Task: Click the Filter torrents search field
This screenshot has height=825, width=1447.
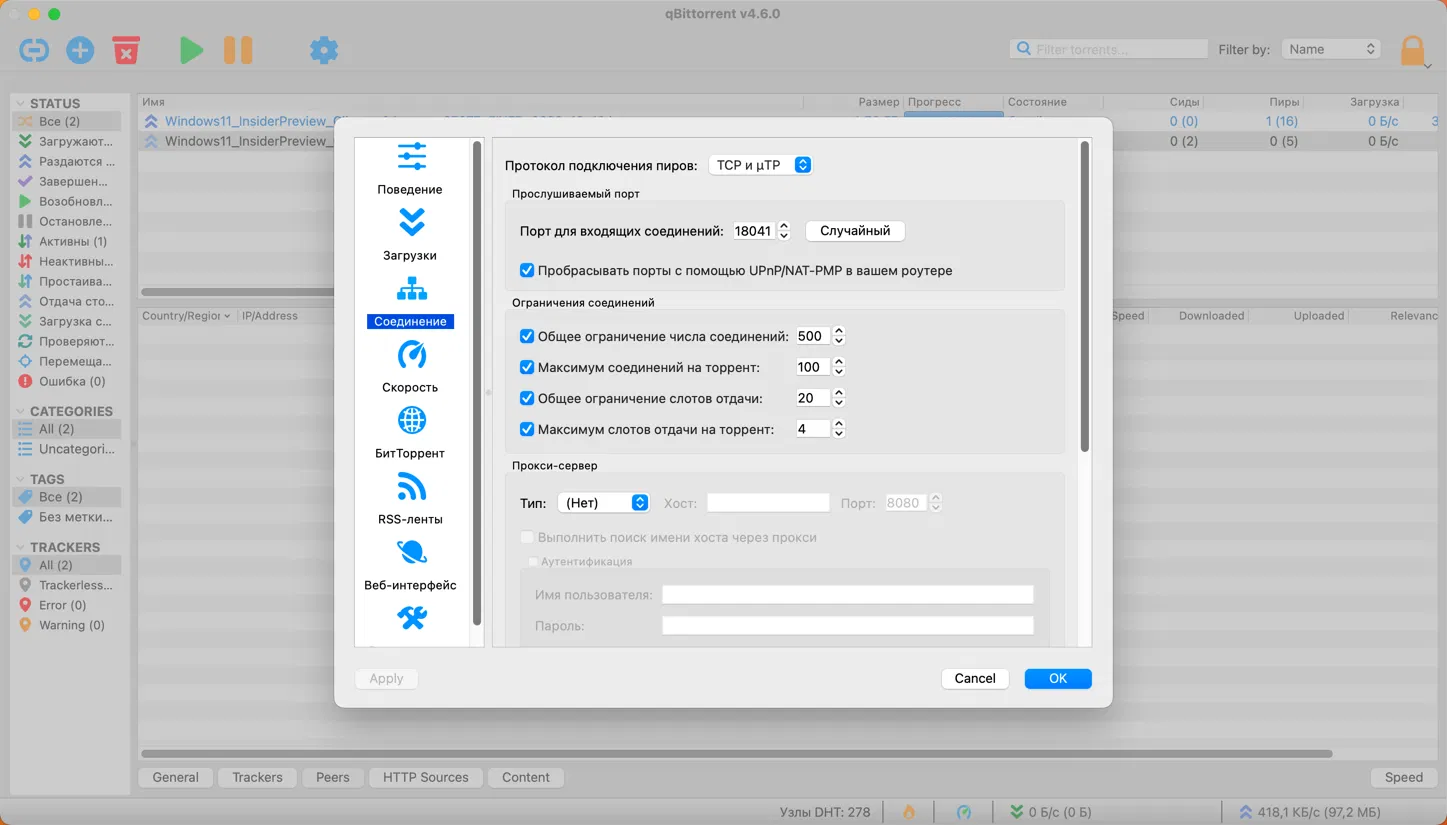Action: click(x=1110, y=49)
